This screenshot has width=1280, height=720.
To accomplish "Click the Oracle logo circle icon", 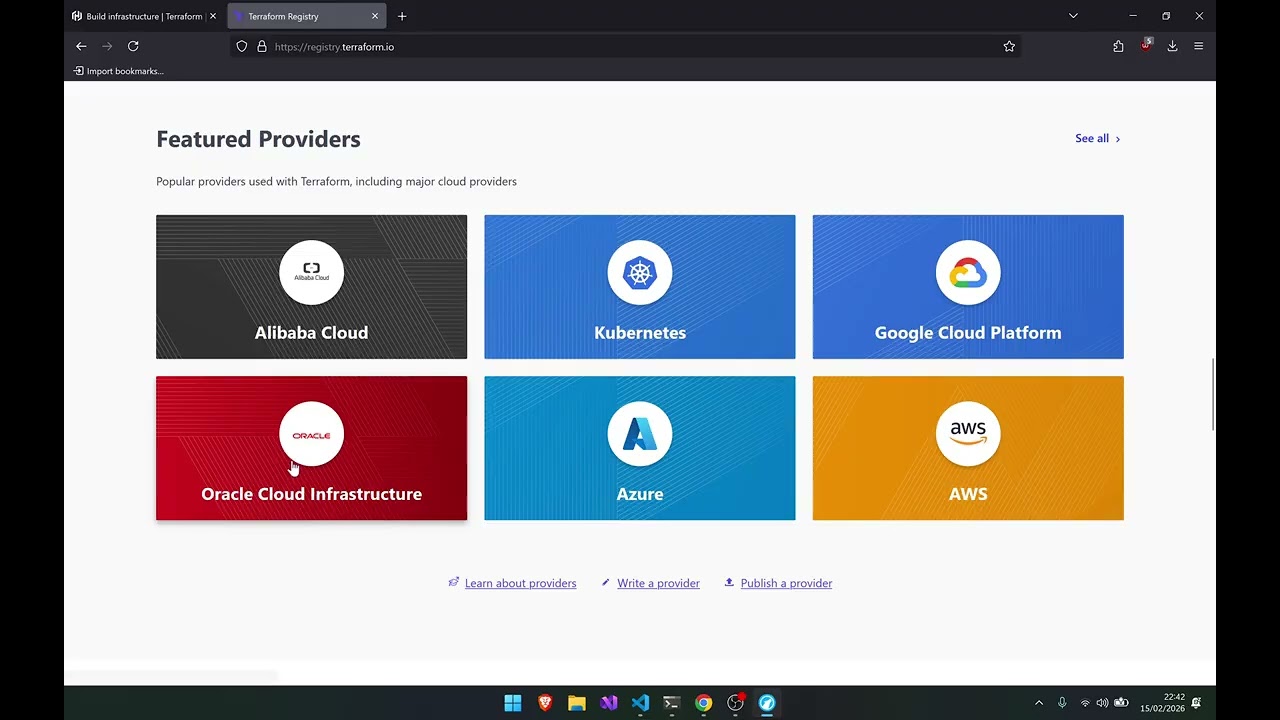I will tap(311, 434).
